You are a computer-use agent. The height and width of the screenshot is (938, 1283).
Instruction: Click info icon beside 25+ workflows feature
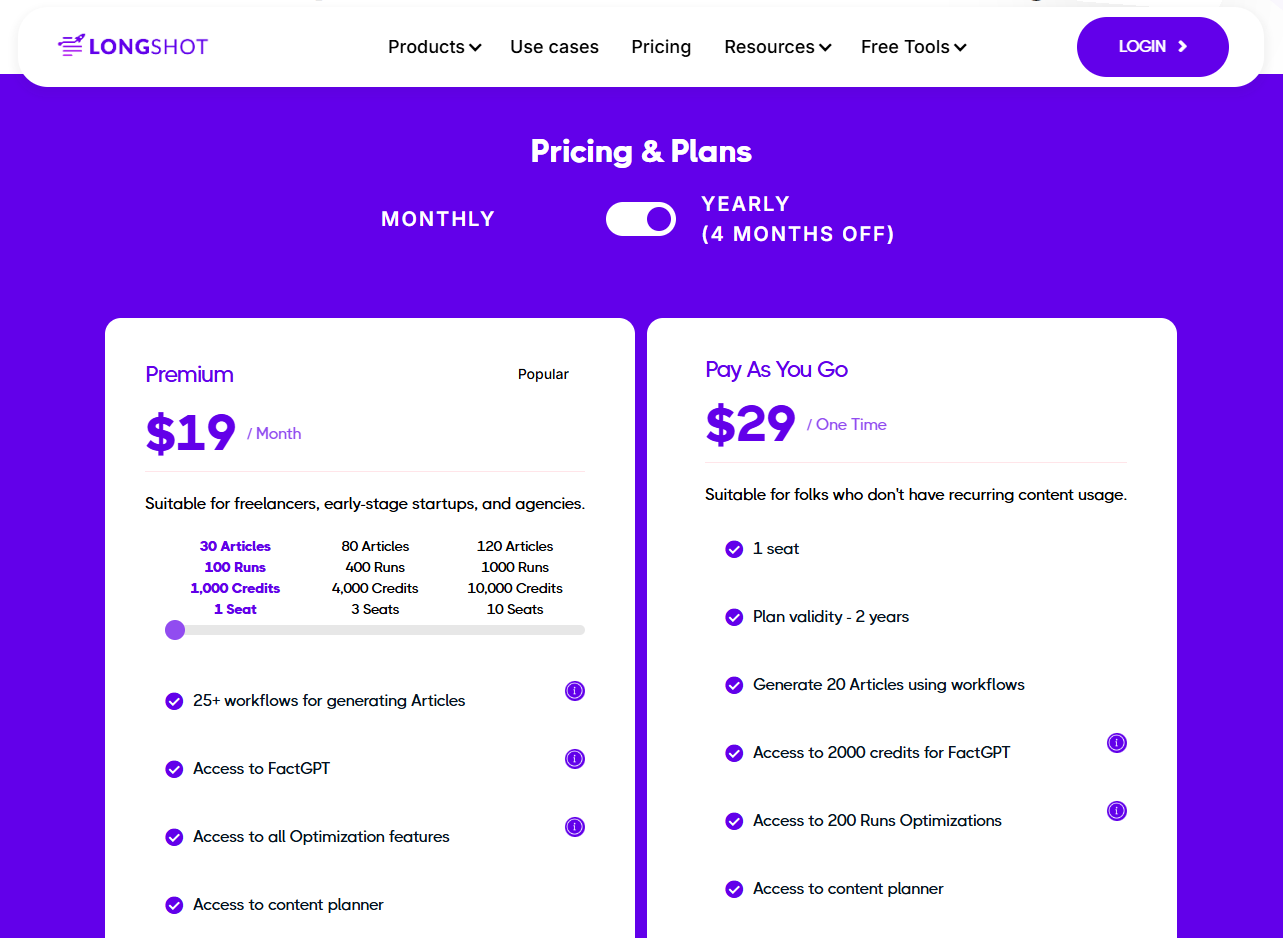[x=575, y=691]
